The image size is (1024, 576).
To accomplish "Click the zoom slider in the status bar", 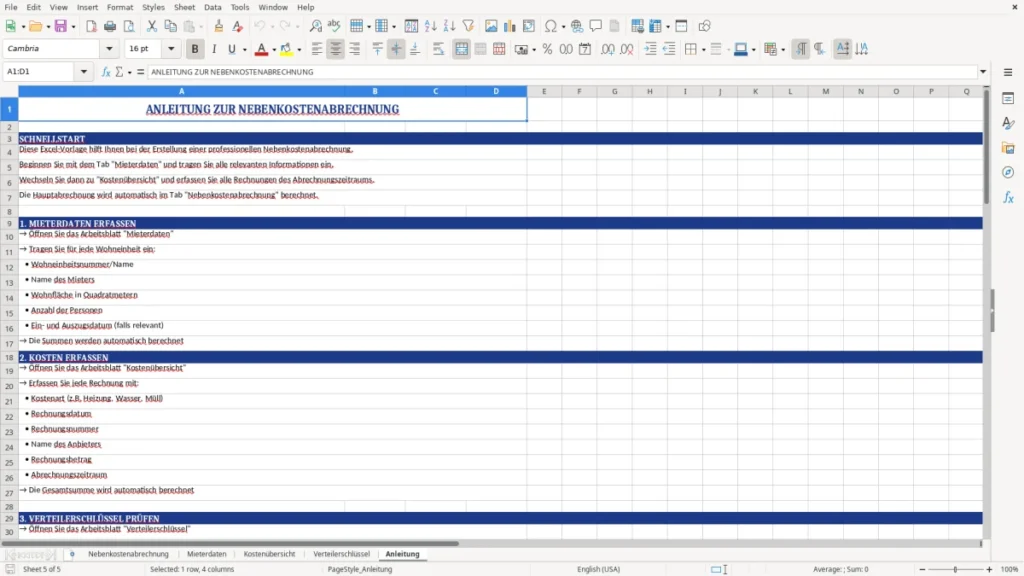I will click(x=955, y=569).
